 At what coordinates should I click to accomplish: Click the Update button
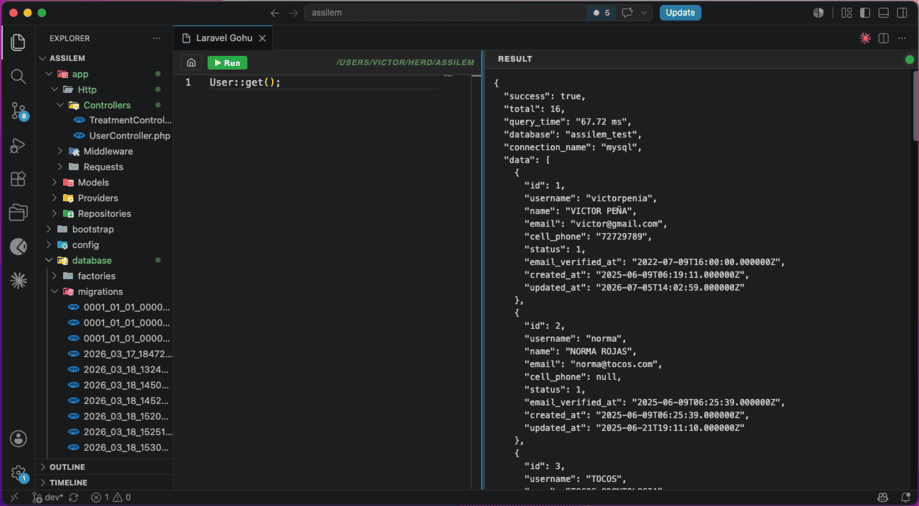680,13
